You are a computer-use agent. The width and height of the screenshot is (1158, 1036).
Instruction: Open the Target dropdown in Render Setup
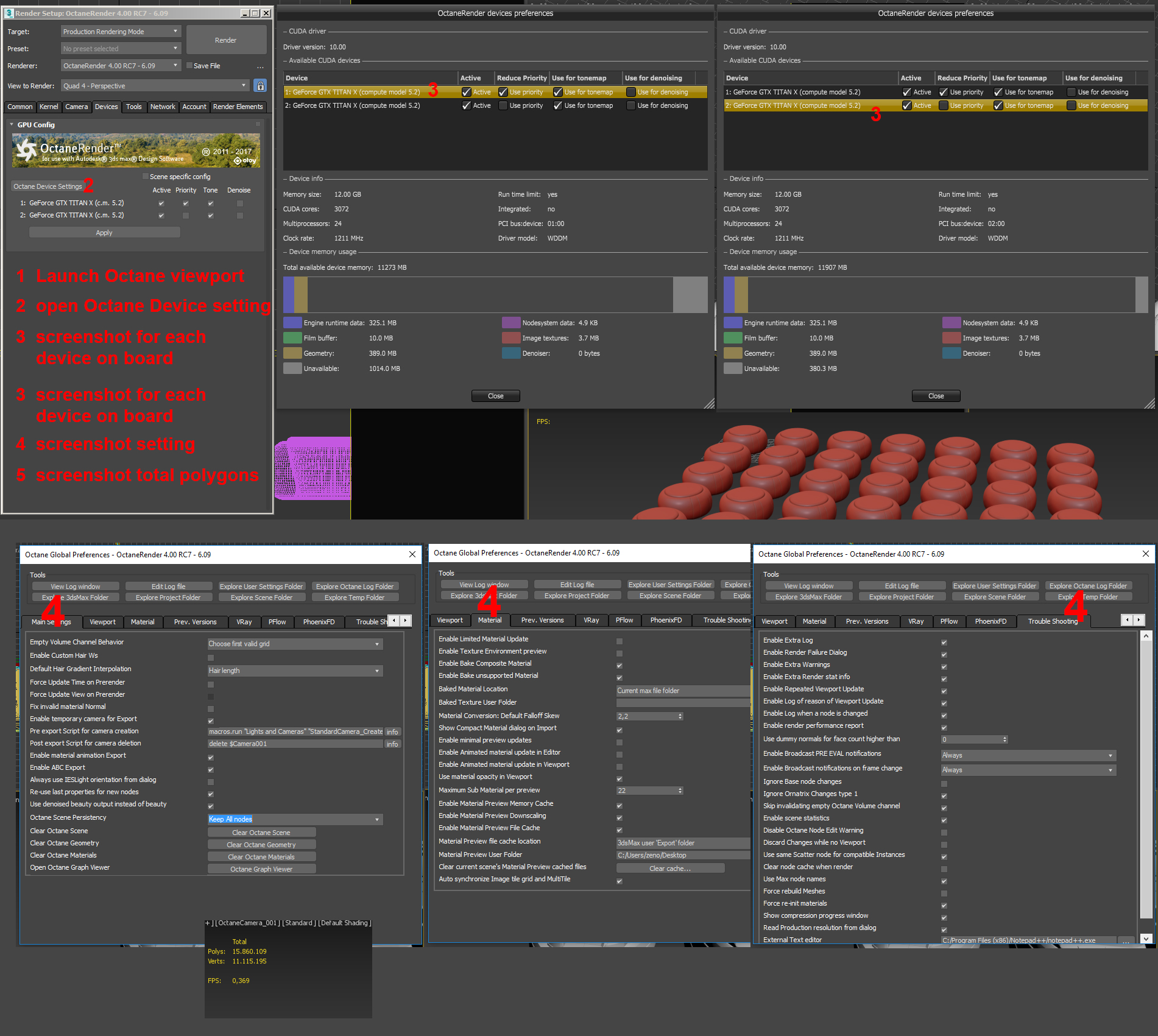(x=121, y=32)
